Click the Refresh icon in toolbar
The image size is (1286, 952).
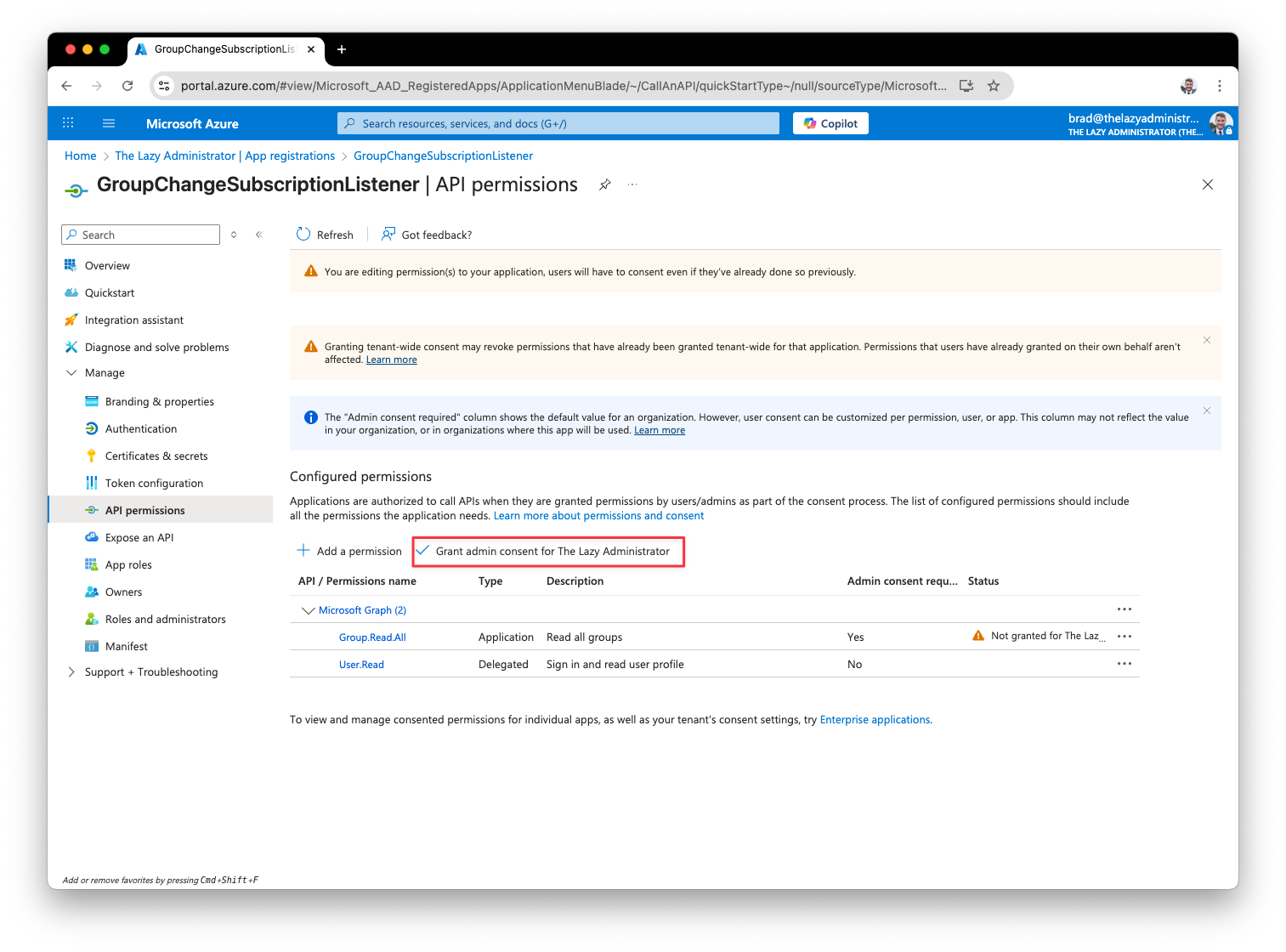coord(303,235)
